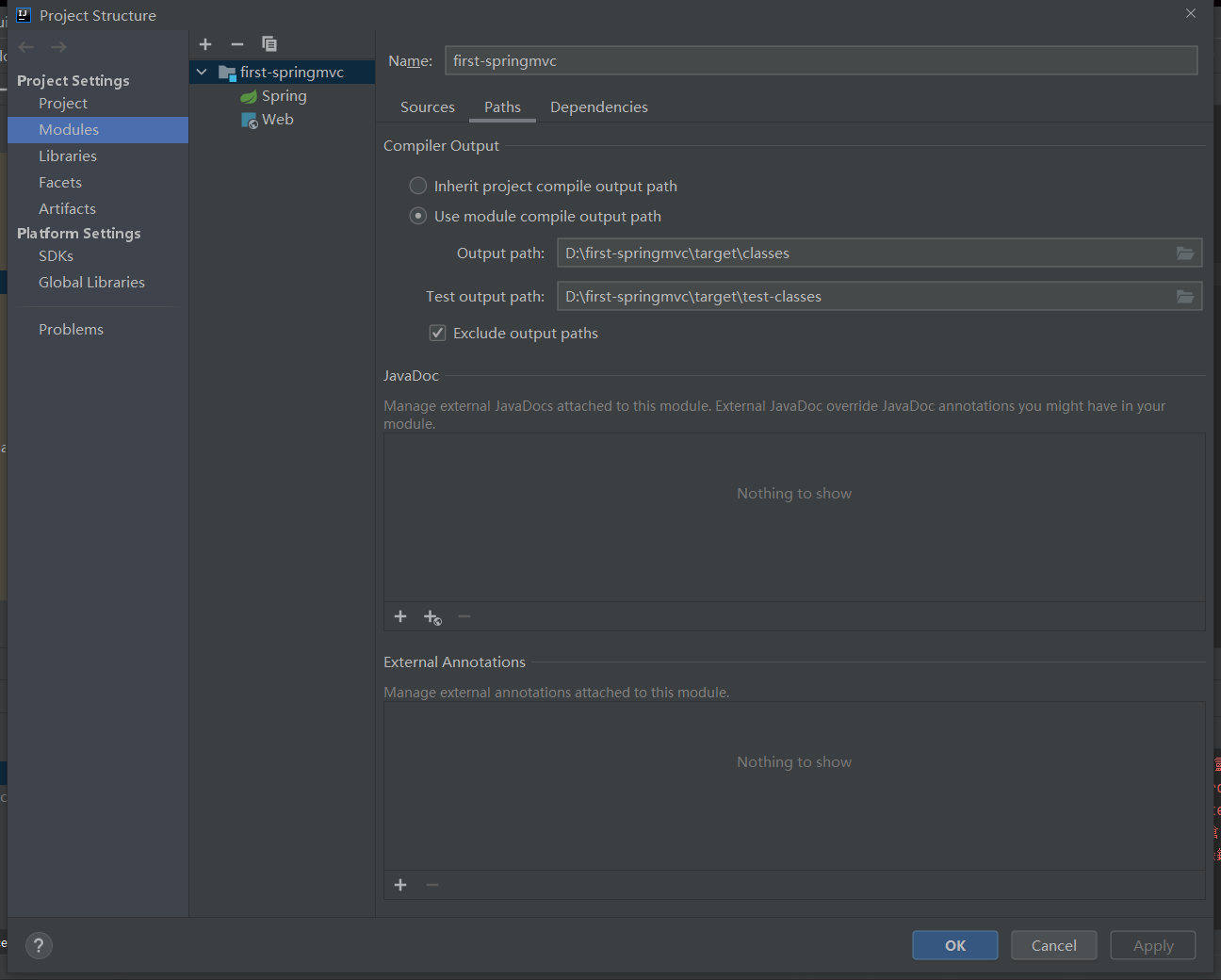Click the Compiler Output section label
This screenshot has height=980, width=1221.
pos(441,146)
